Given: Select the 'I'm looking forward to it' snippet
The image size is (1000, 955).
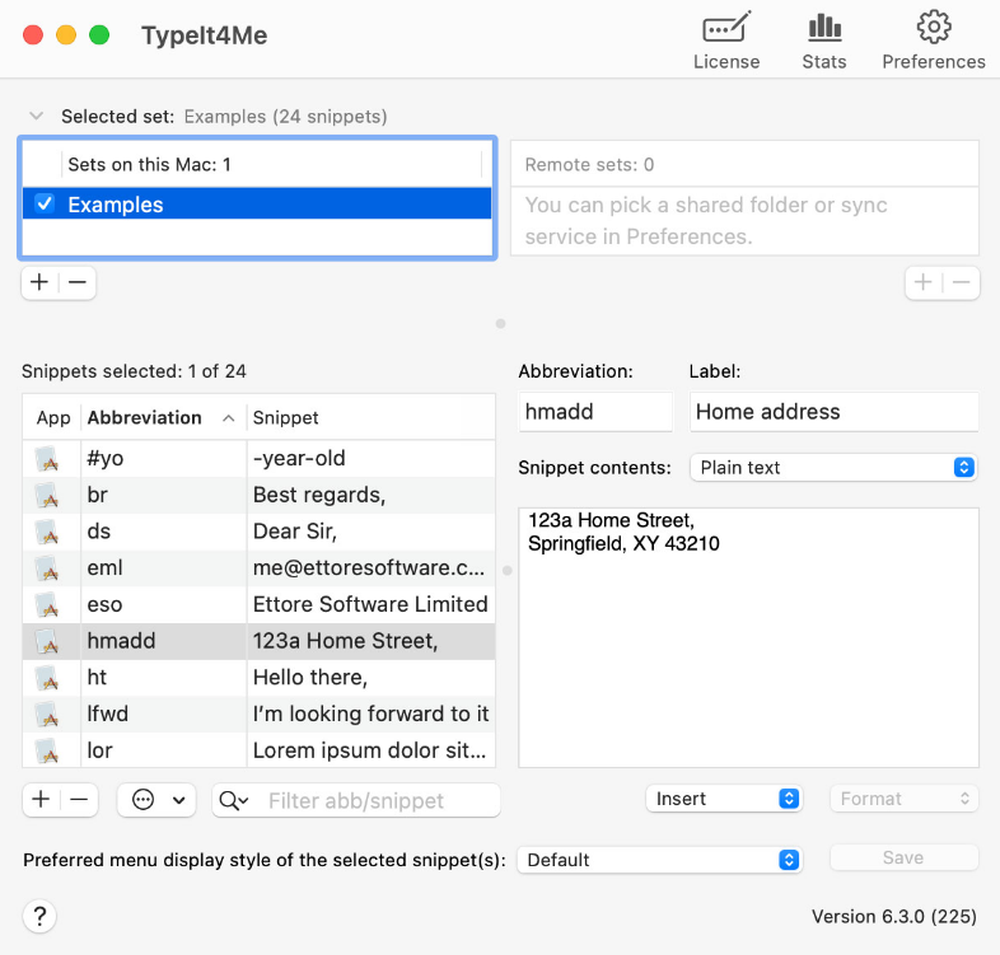Looking at the screenshot, I should click(371, 713).
